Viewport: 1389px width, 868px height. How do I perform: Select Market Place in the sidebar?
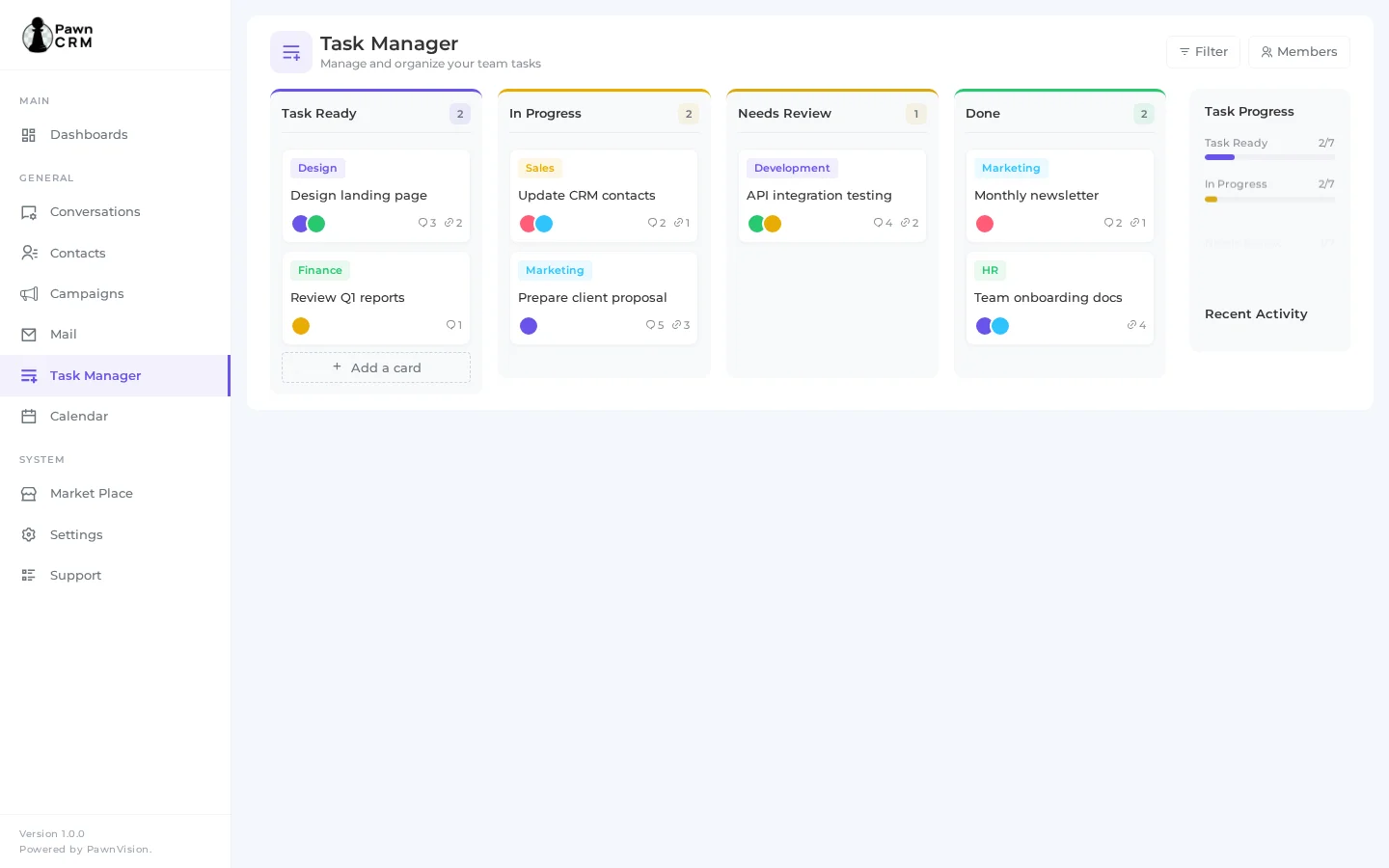pyautogui.click(x=29, y=493)
